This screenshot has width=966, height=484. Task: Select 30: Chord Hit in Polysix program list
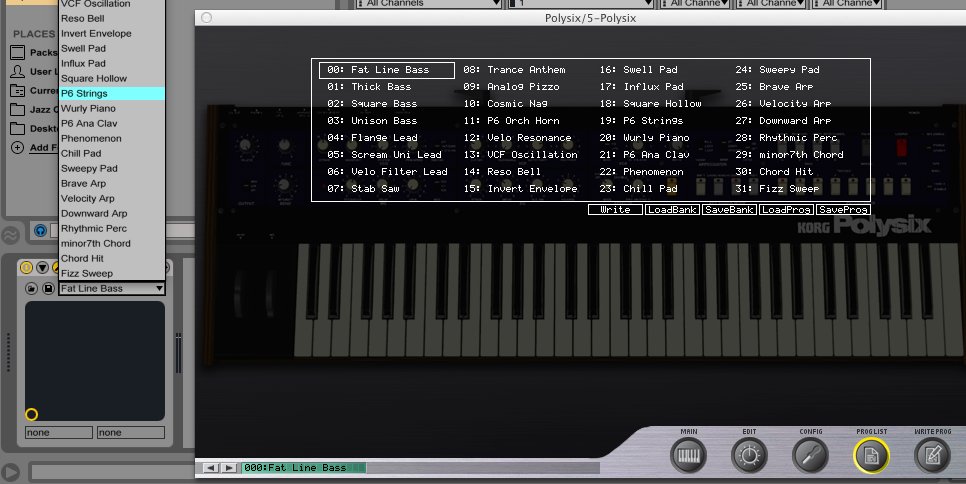coord(774,172)
